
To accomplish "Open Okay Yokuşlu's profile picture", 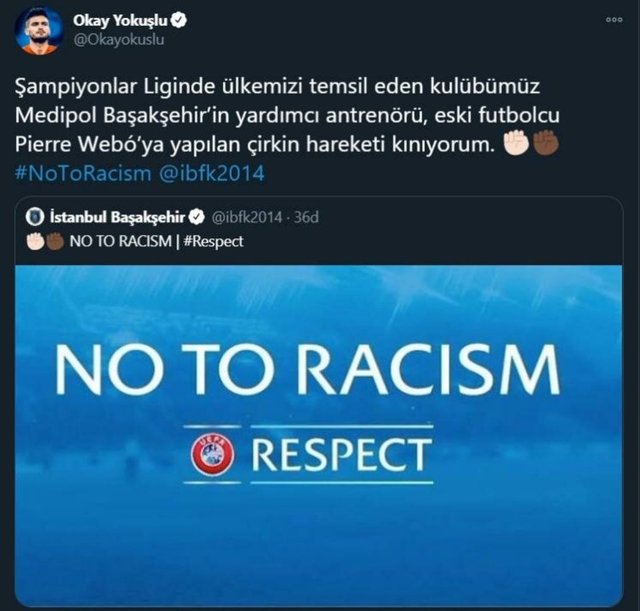I will point(39,31).
